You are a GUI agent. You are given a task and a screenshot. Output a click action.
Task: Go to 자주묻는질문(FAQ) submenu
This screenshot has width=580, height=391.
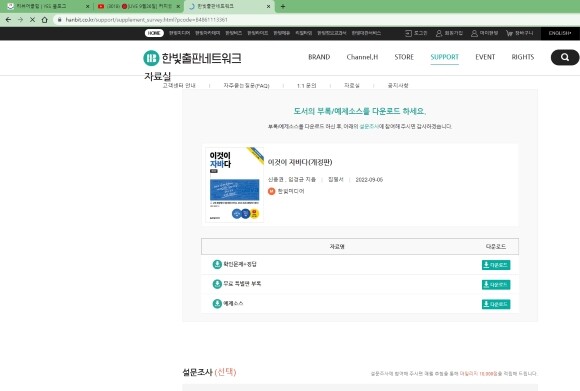click(x=246, y=85)
